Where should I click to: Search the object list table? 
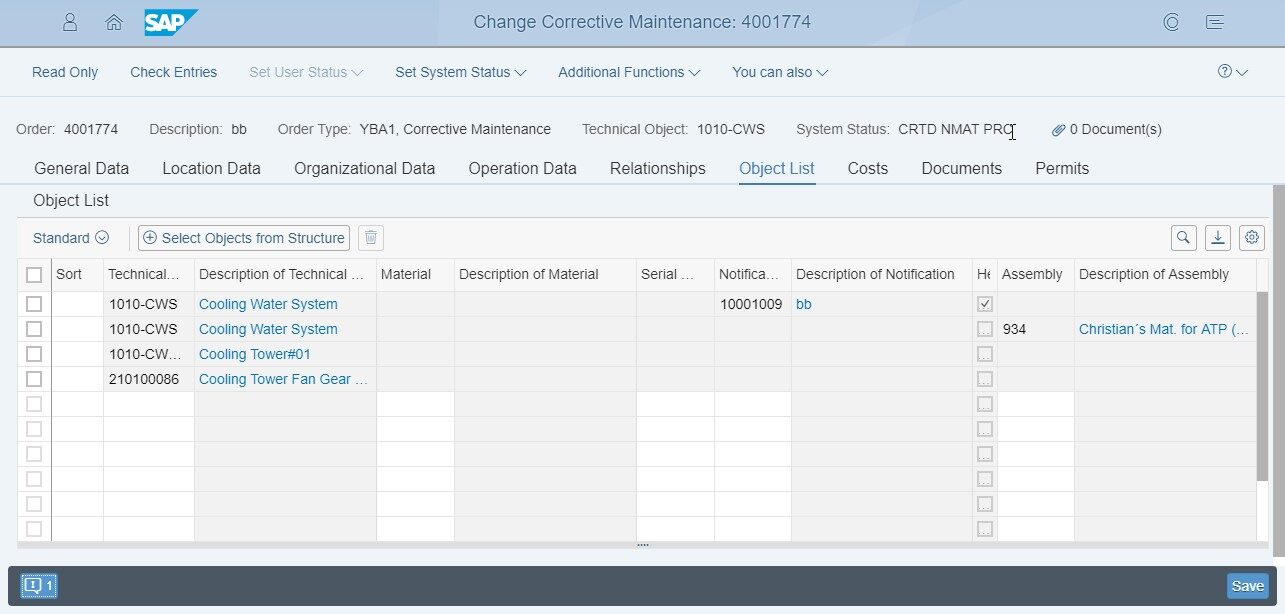click(x=1184, y=238)
